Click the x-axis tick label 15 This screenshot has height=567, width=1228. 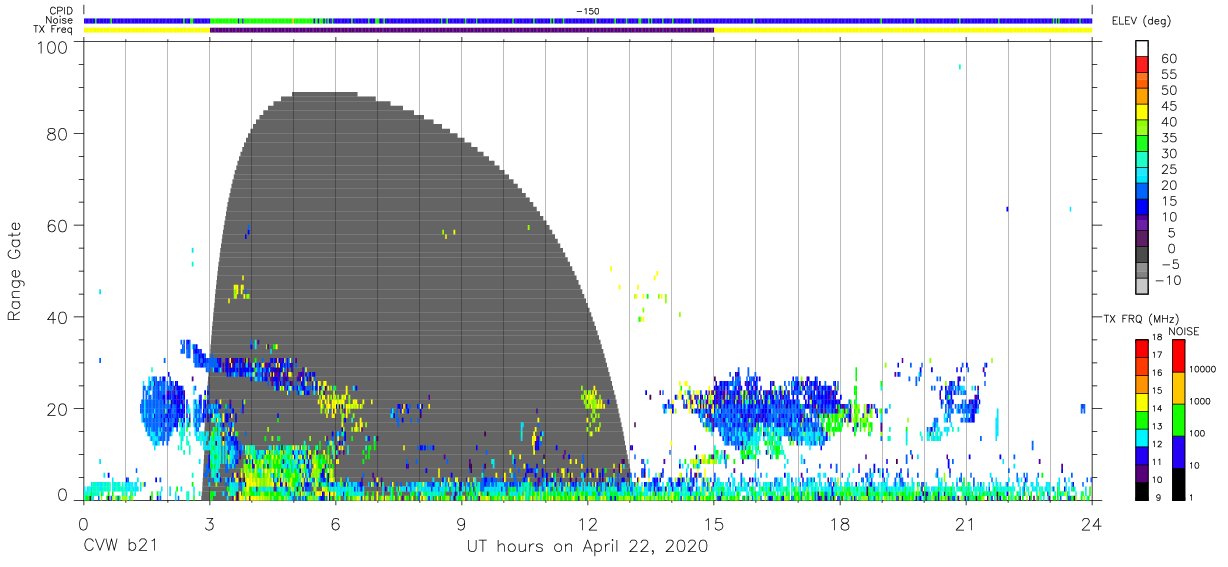(x=714, y=523)
